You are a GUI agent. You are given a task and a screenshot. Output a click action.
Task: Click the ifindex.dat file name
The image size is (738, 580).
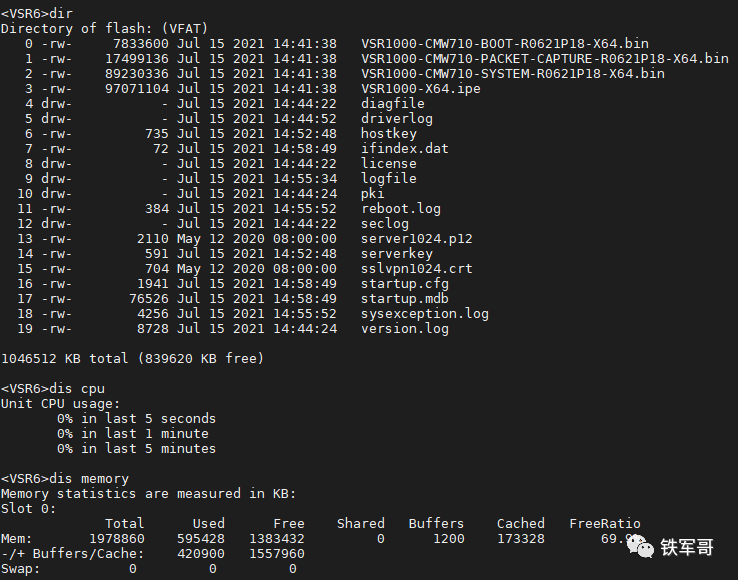(x=405, y=149)
